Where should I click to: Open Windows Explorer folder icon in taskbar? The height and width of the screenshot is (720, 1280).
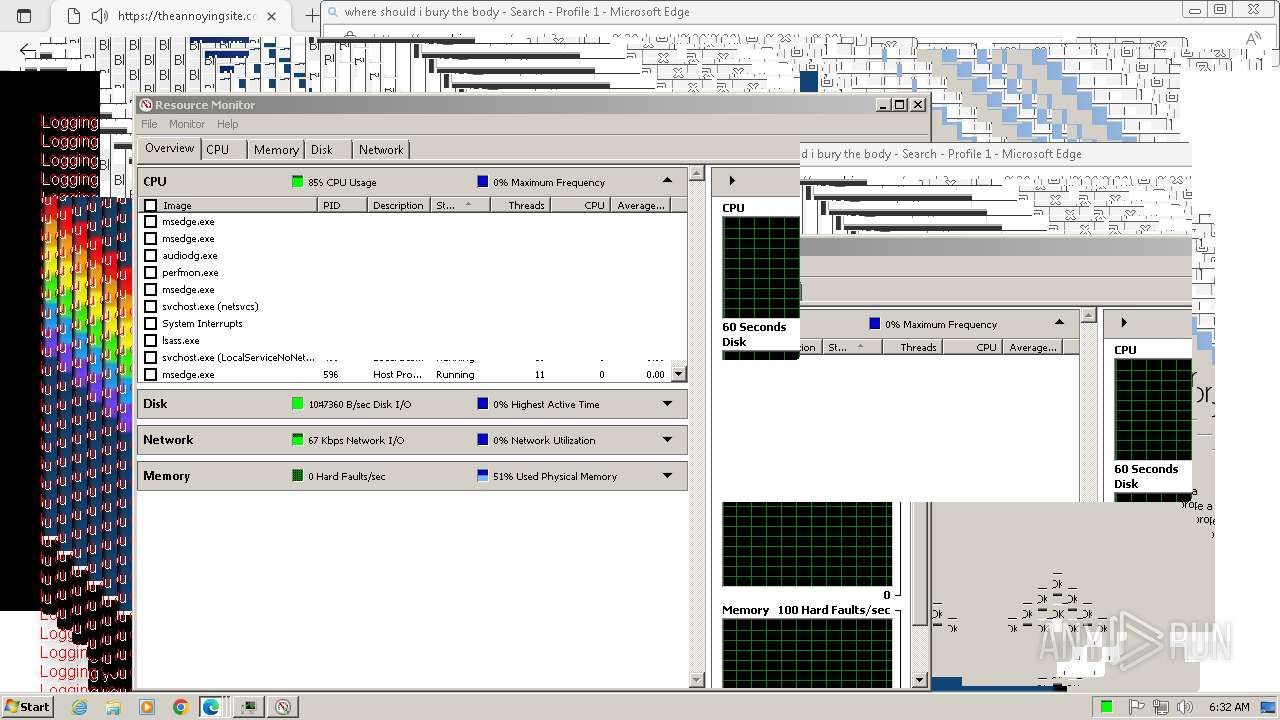coord(113,707)
